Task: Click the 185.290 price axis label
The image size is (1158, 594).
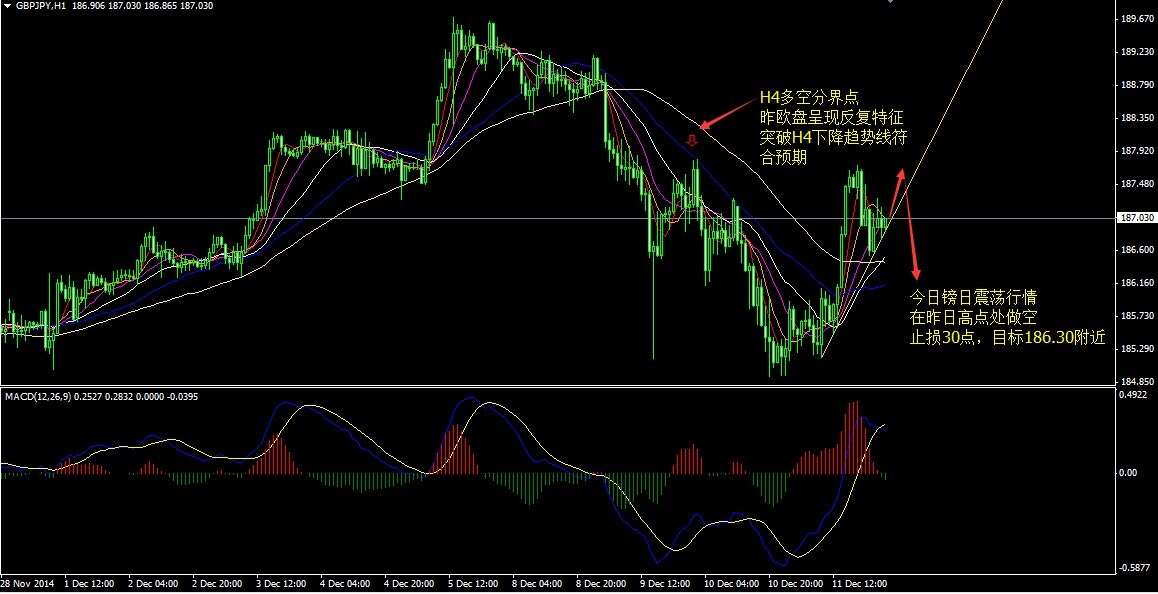Action: pyautogui.click(x=1138, y=349)
